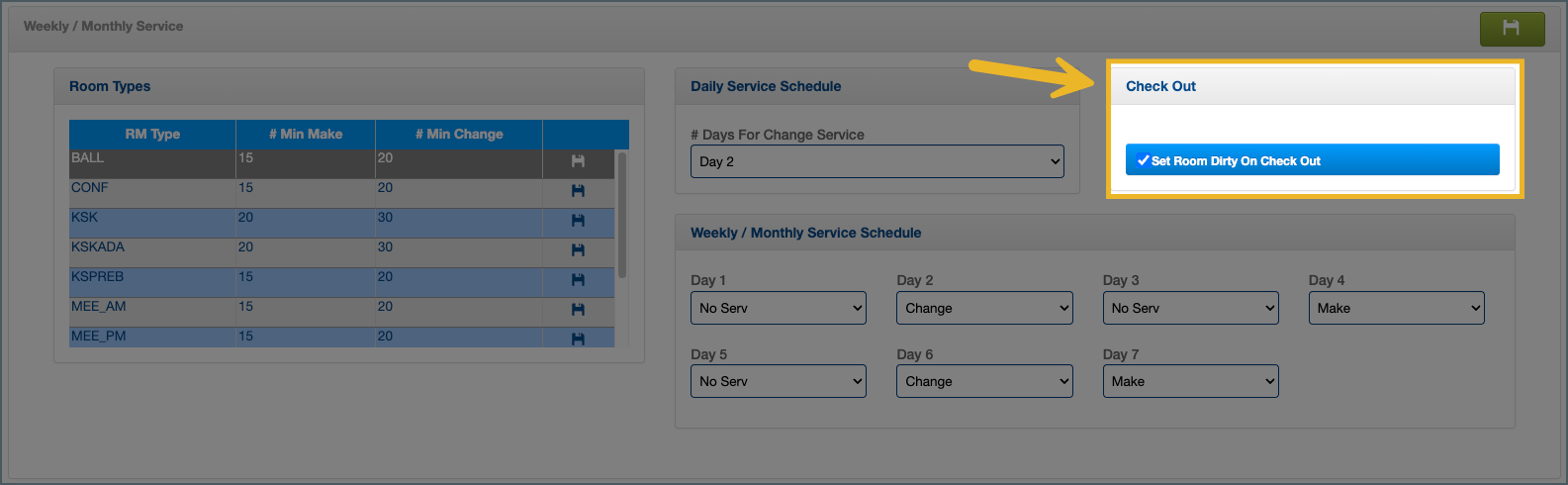The width and height of the screenshot is (1568, 485).
Task: Change the Day 4 service selection
Action: [1396, 308]
